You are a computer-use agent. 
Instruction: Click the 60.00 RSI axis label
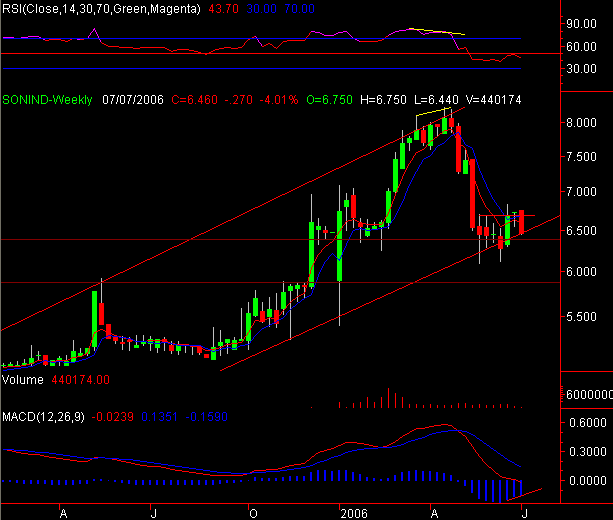coord(581,47)
